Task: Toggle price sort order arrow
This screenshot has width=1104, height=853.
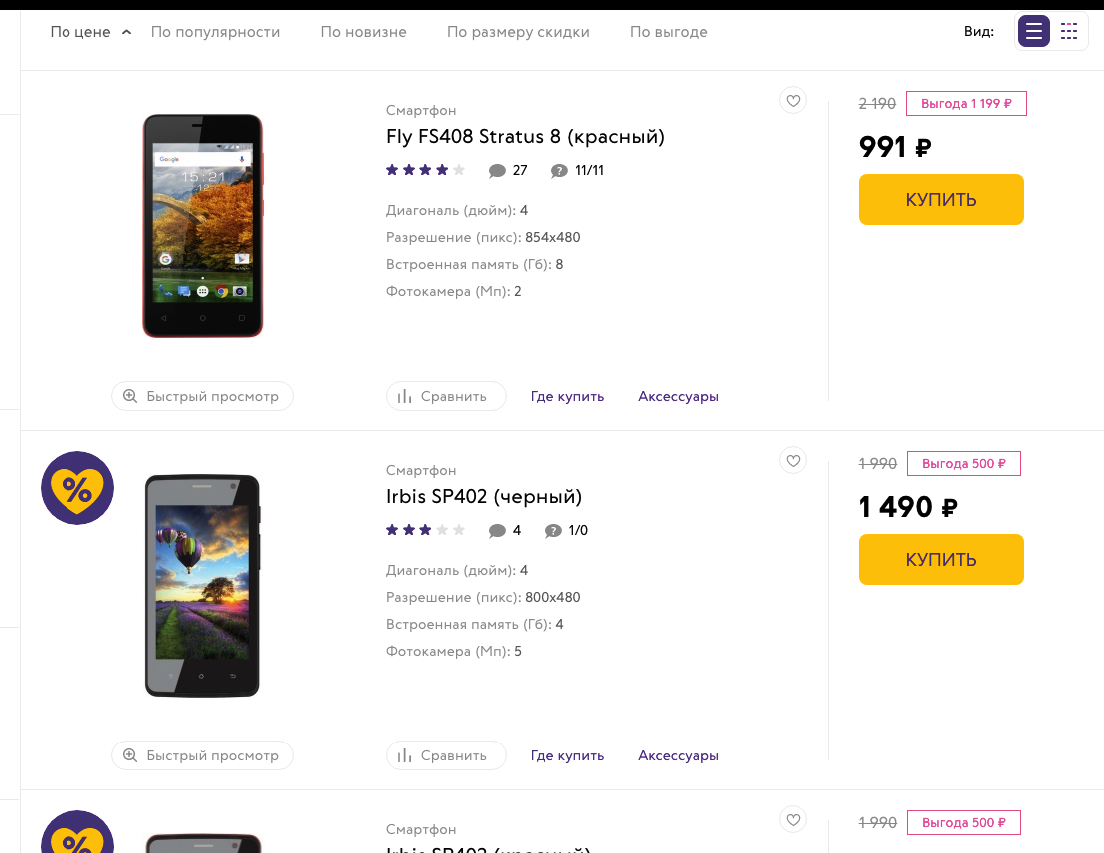Action: (126, 32)
